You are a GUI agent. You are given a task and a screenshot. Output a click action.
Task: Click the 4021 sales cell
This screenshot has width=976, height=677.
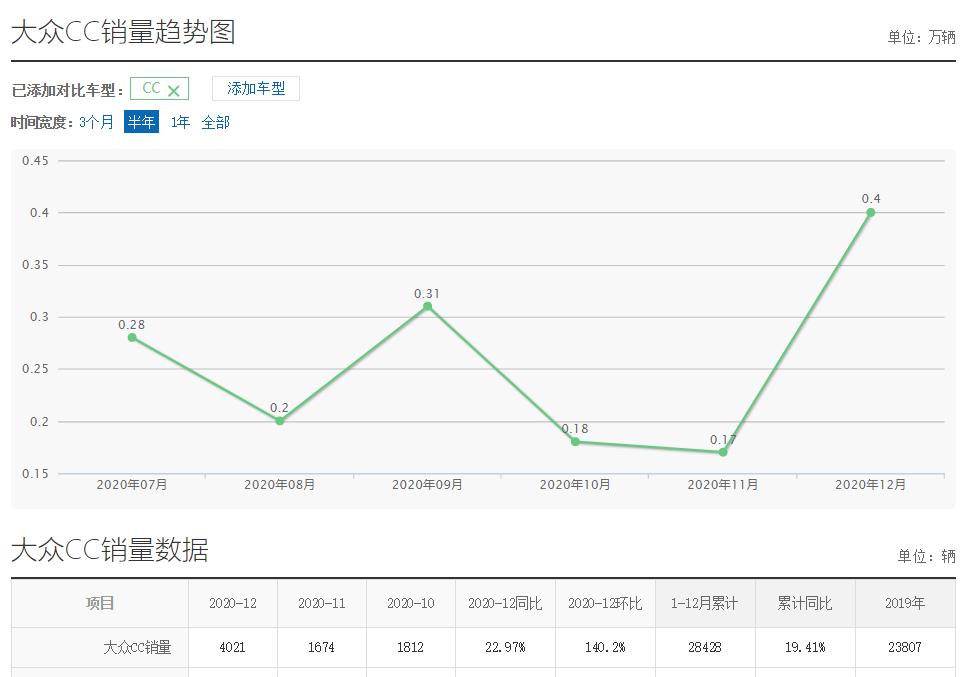pos(232,647)
